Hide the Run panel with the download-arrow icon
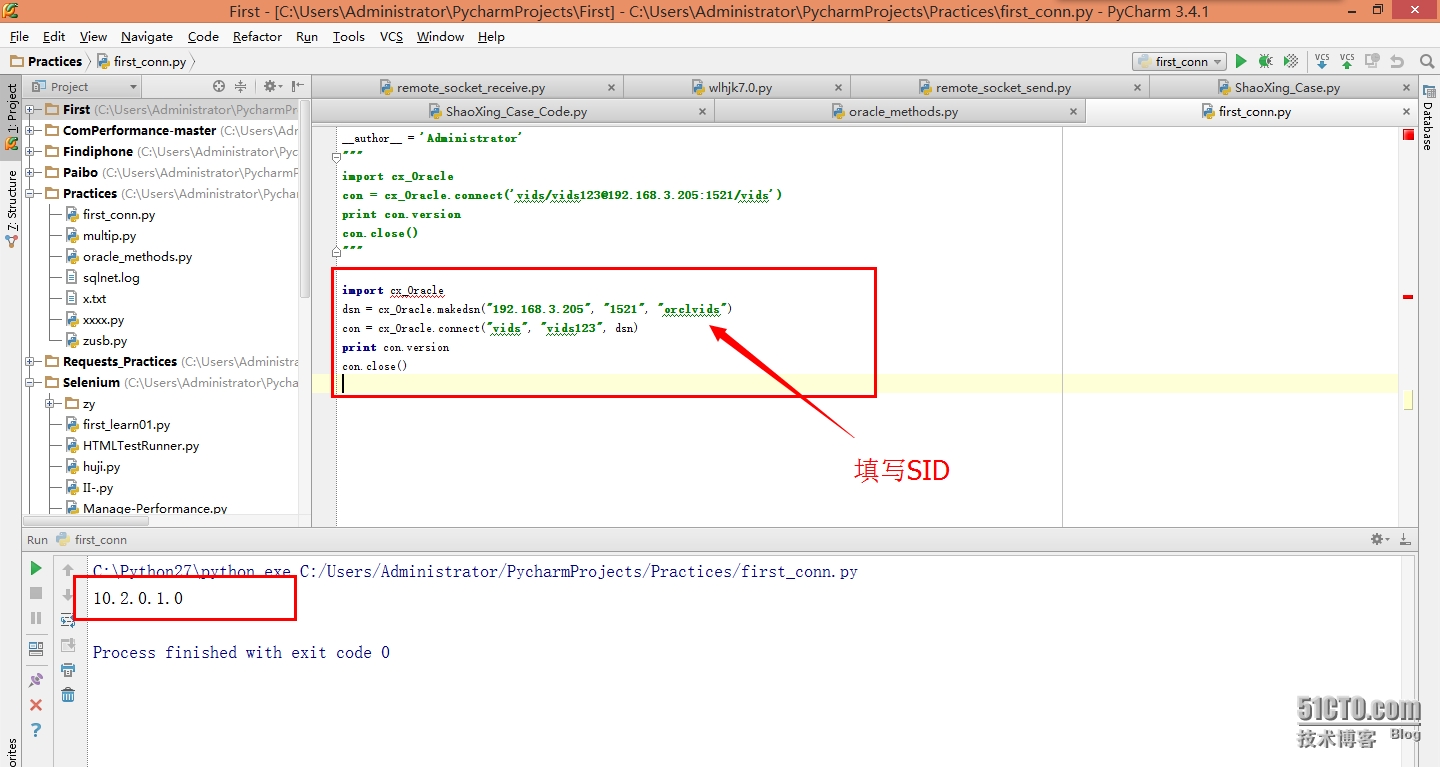Screen dimensions: 1440x767 tap(1406, 539)
